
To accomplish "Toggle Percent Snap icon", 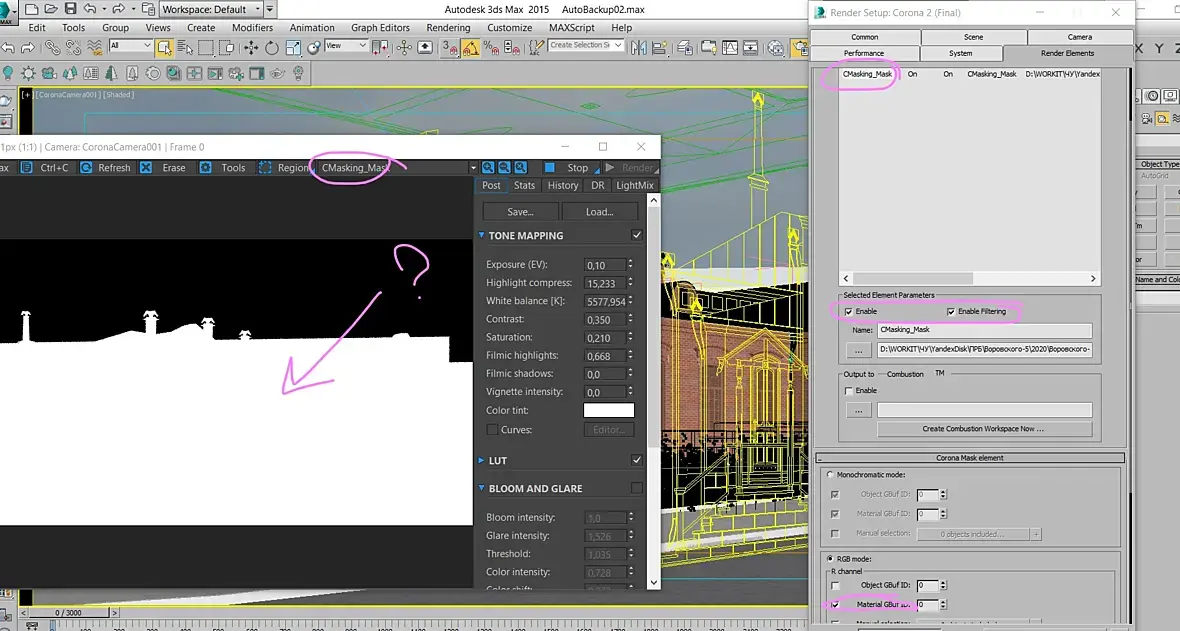I will (x=491, y=47).
